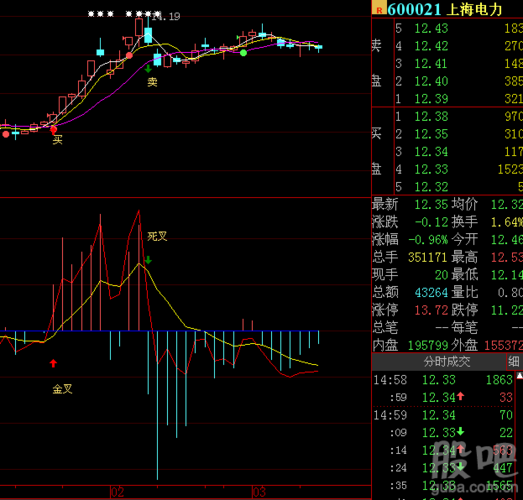Click the 最高 label
Image resolution: width=523 pixels, height=500 pixels.
click(x=465, y=258)
